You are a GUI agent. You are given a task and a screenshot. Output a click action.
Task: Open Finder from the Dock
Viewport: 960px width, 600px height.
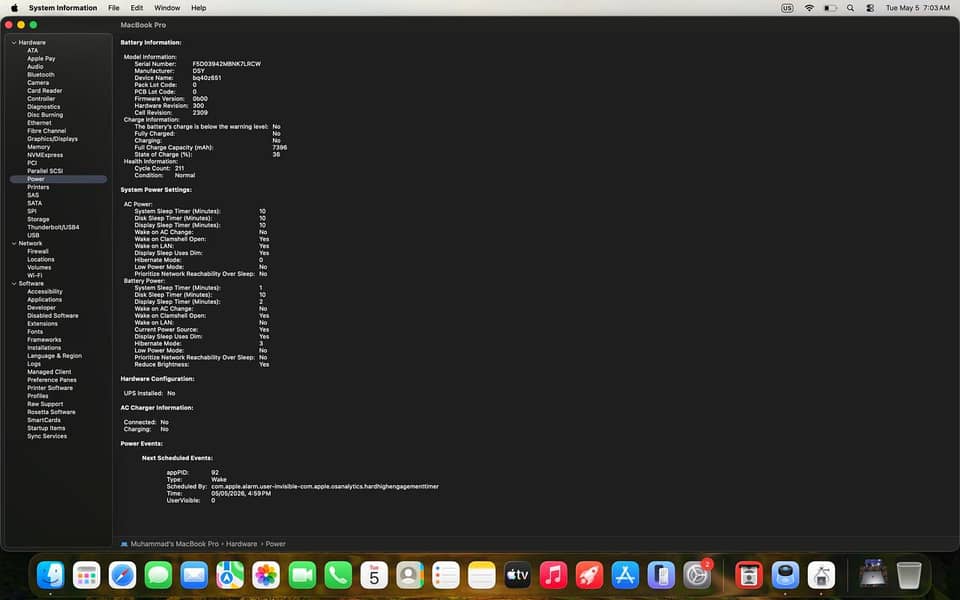50,576
